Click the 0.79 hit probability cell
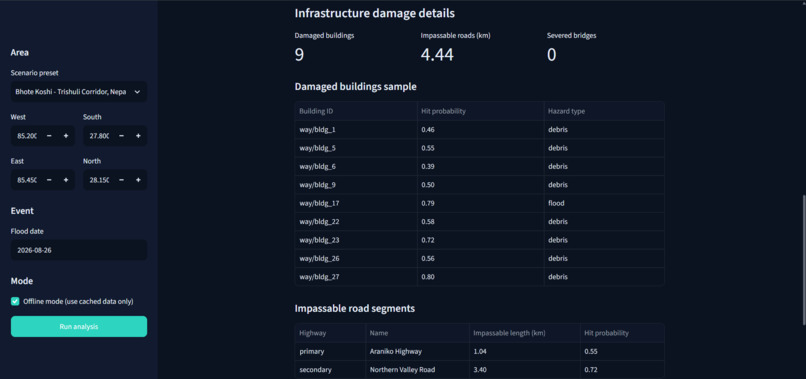 pyautogui.click(x=480, y=203)
